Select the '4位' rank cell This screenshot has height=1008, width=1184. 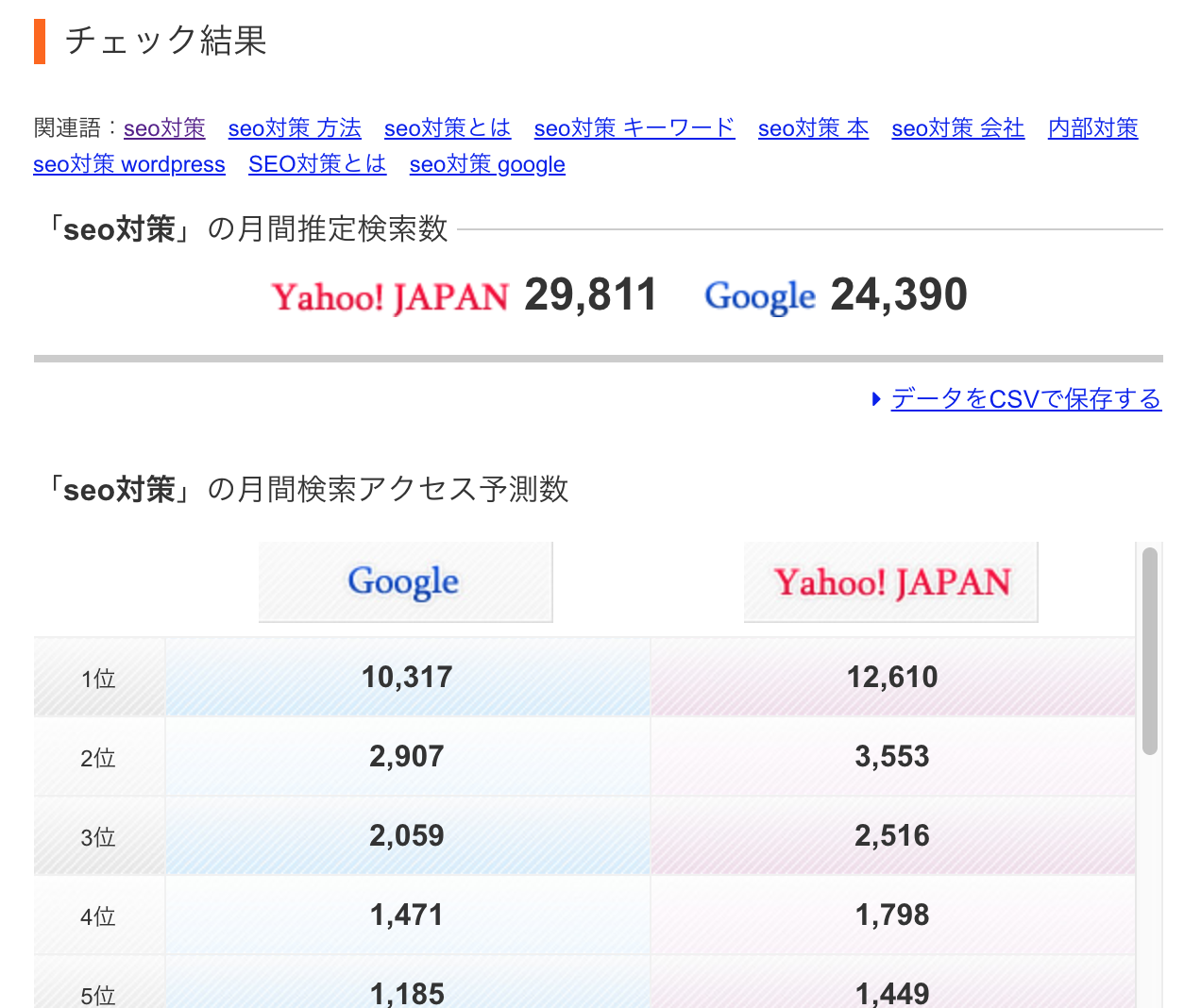(x=99, y=916)
